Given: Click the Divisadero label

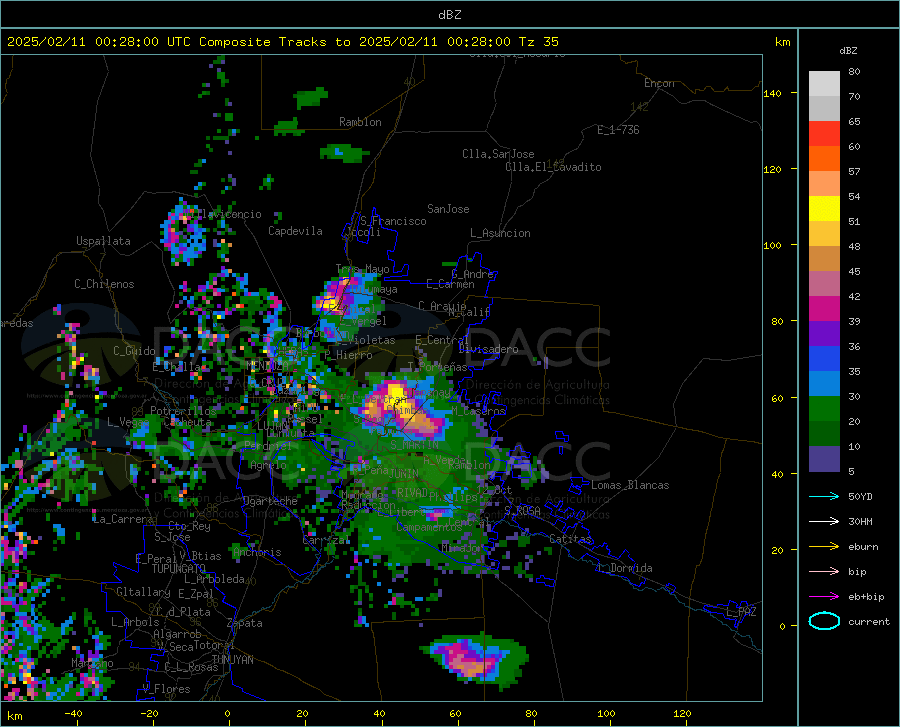Looking at the screenshot, I should pyautogui.click(x=488, y=349).
